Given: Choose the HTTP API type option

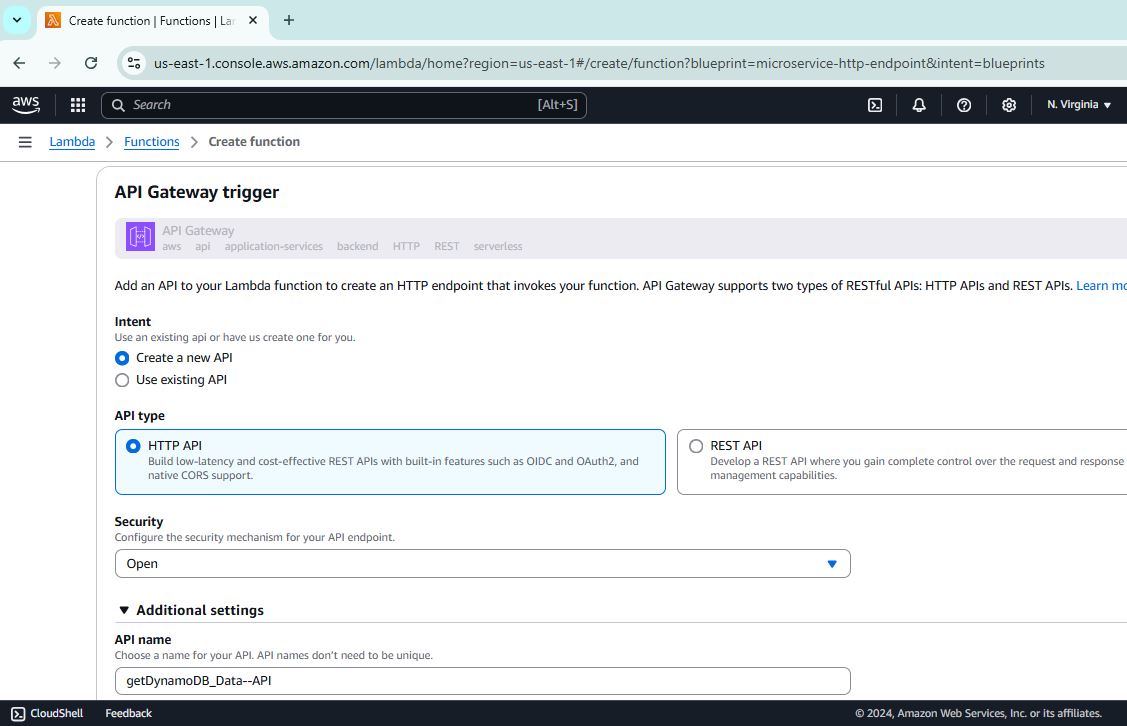Looking at the screenshot, I should [390, 461].
